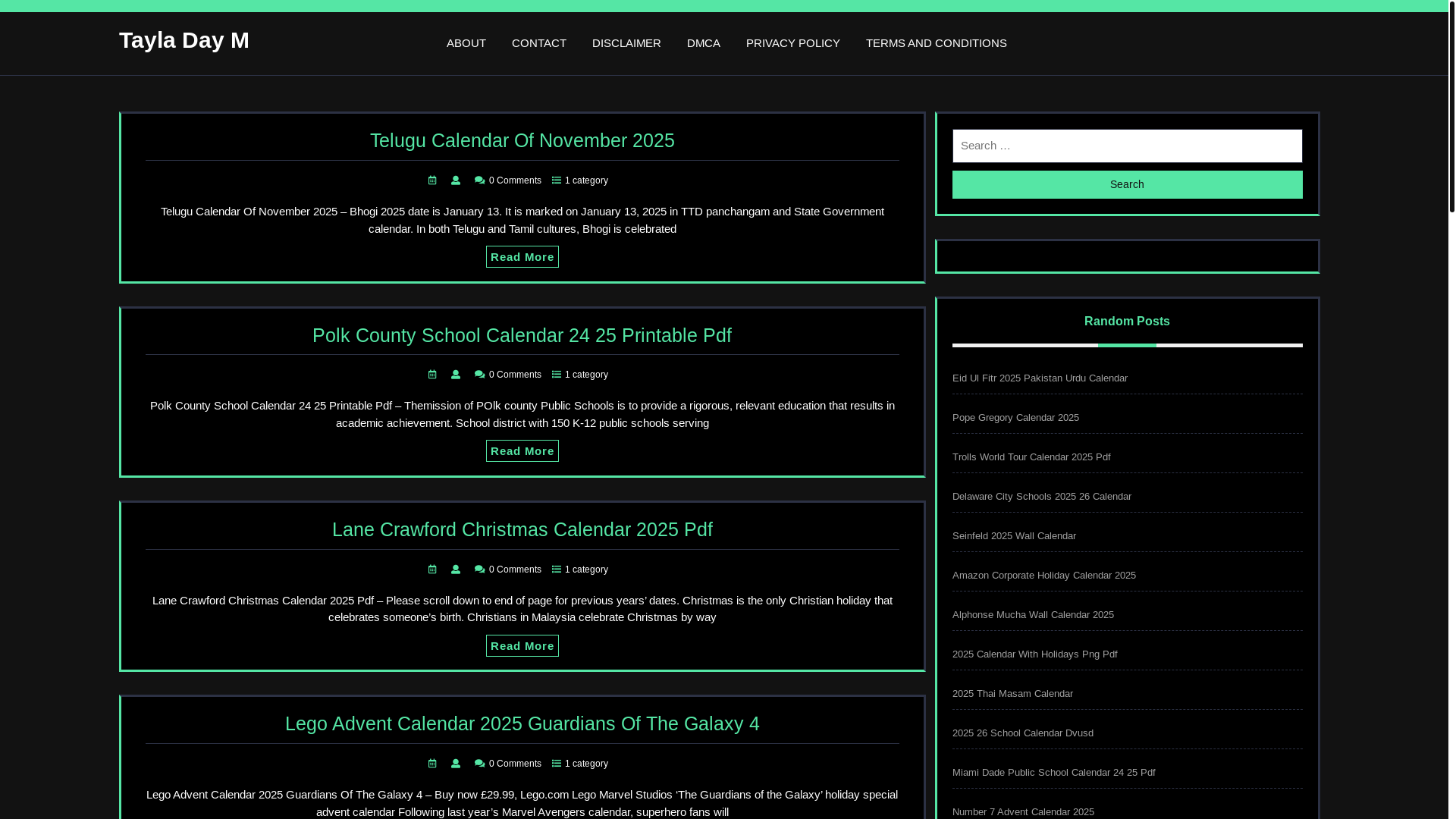Click the Random Posts heading
This screenshot has width=1456, height=819.
[x=1127, y=322]
